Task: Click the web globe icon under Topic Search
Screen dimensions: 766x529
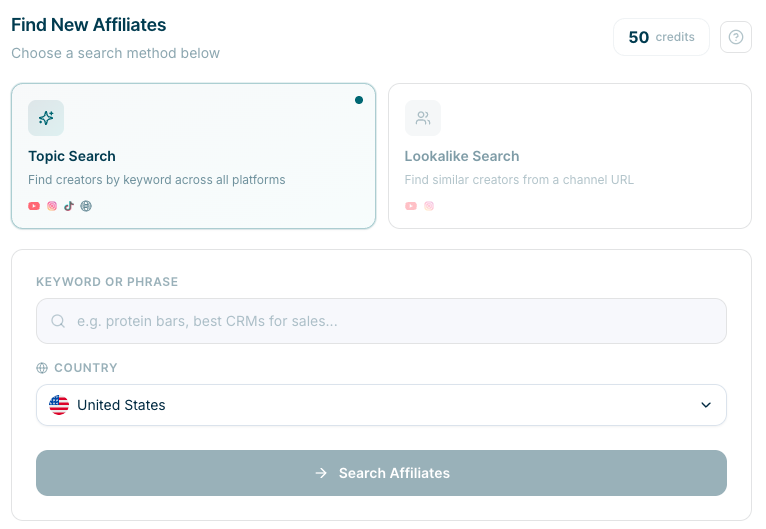Action: (86, 206)
